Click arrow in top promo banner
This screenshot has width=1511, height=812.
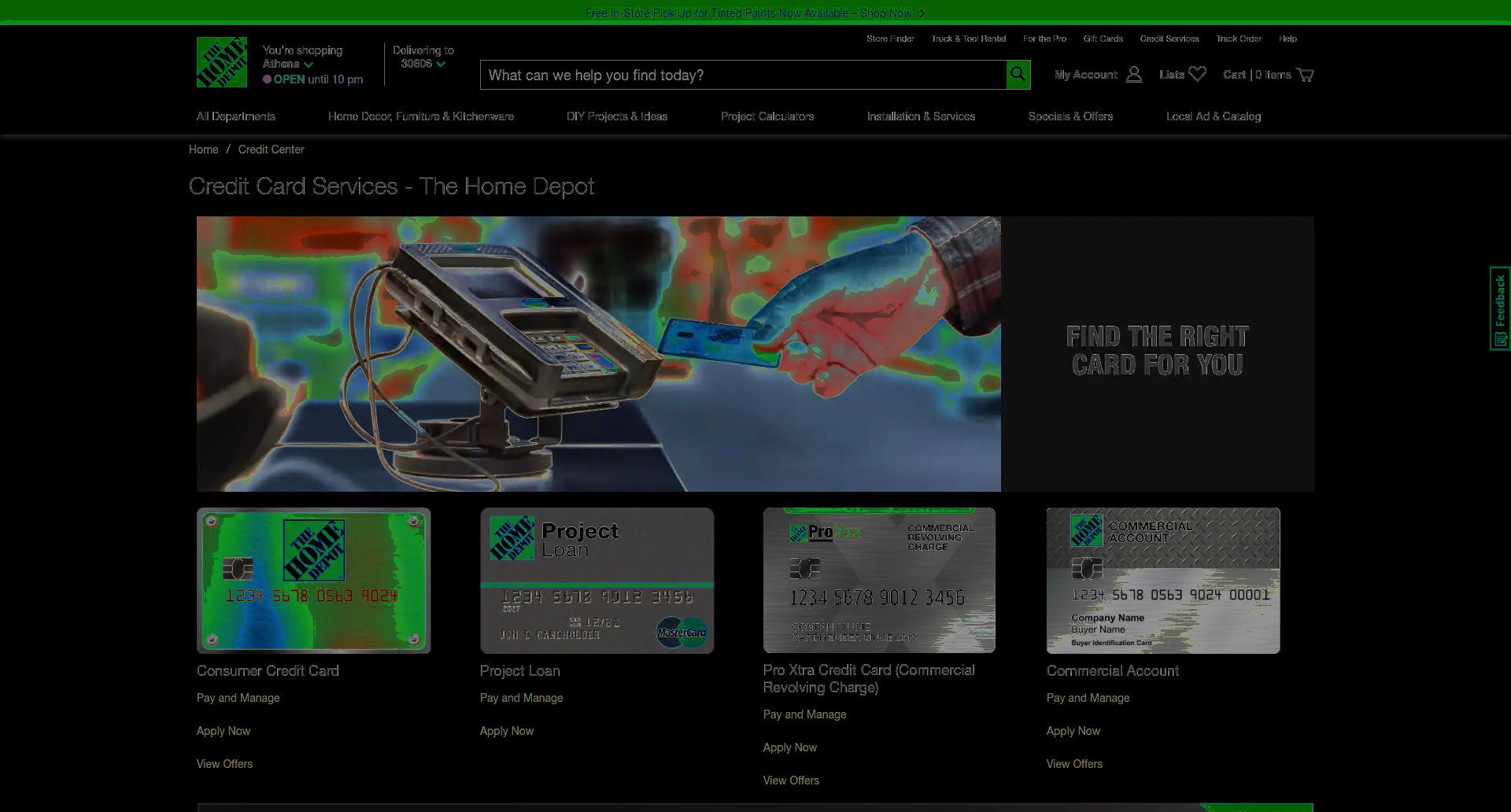(x=922, y=13)
